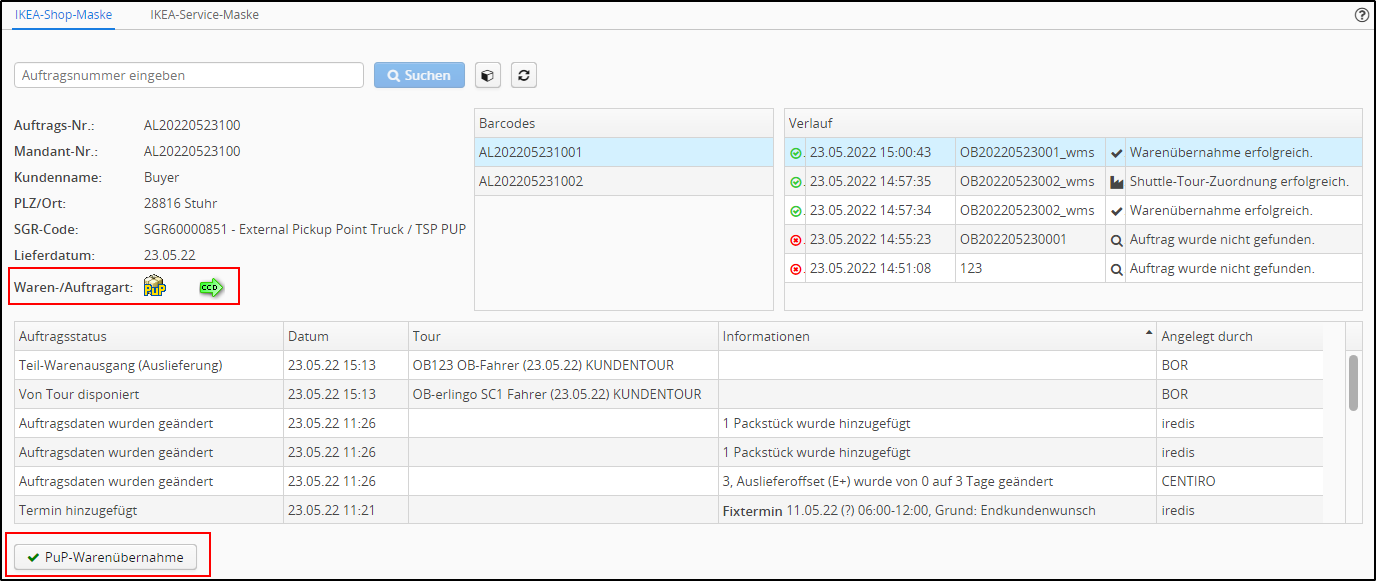This screenshot has width=1376, height=581.
Task: Sort by the Auftragsstatus column header
Action: click(149, 336)
